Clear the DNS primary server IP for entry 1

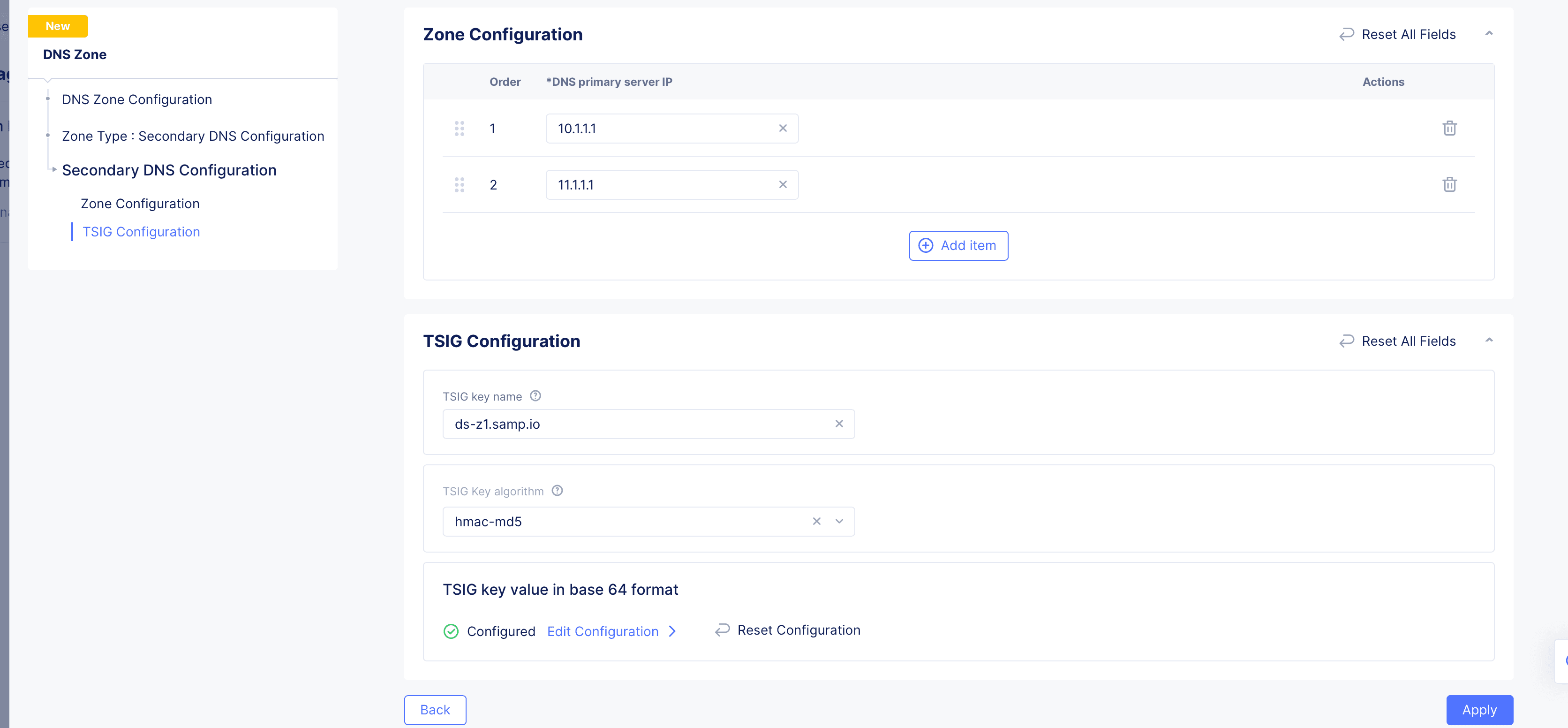[783, 127]
